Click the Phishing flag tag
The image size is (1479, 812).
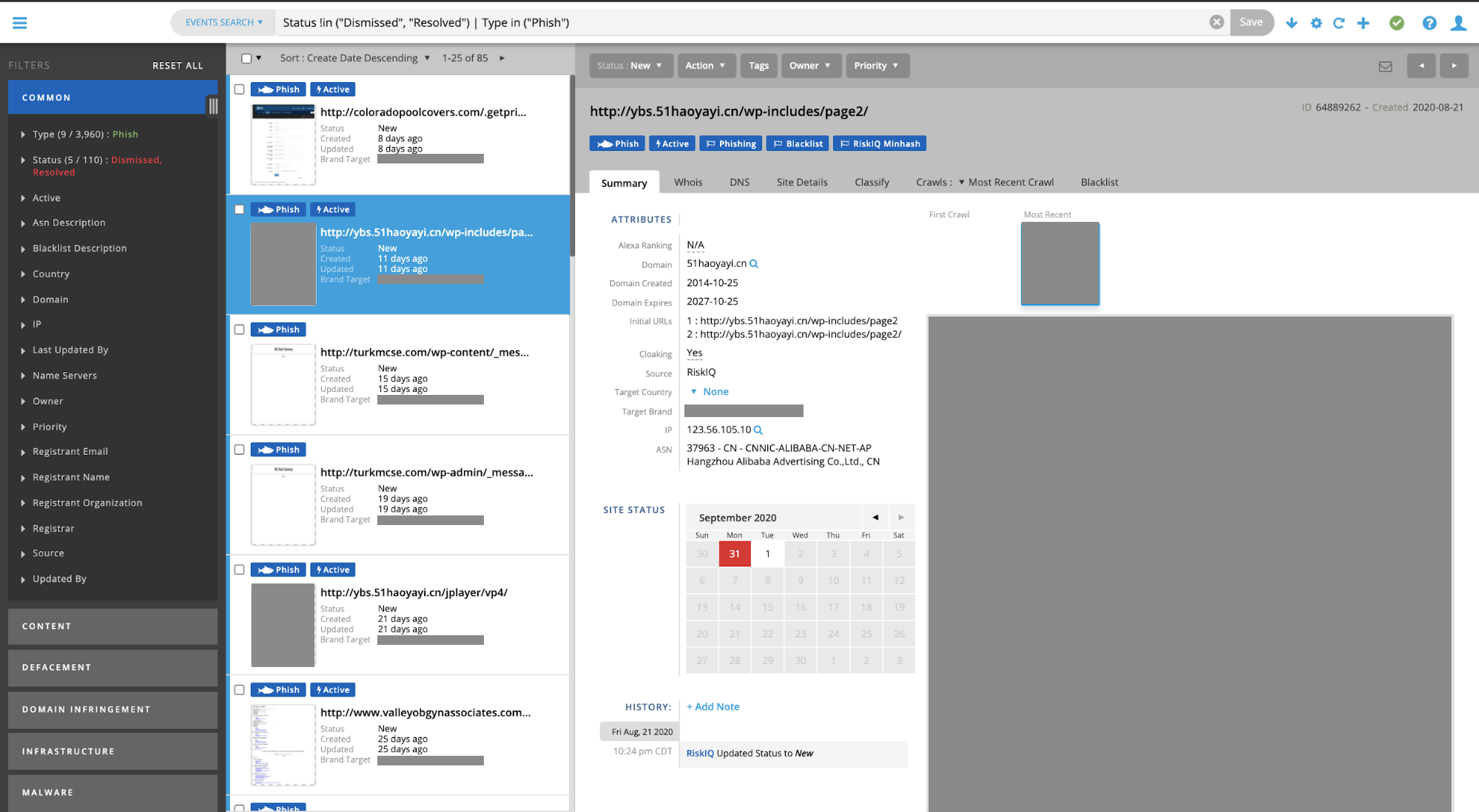tap(730, 143)
